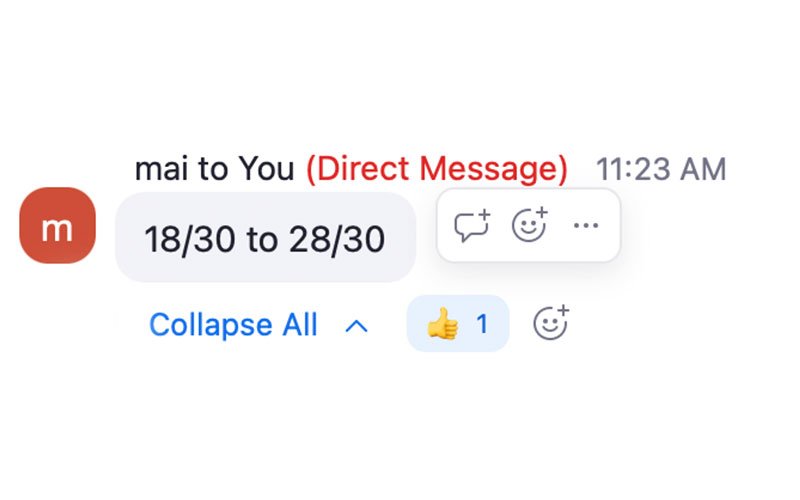Click the word "Message" in the red label
Screen dimensions: 800x500
(495, 169)
